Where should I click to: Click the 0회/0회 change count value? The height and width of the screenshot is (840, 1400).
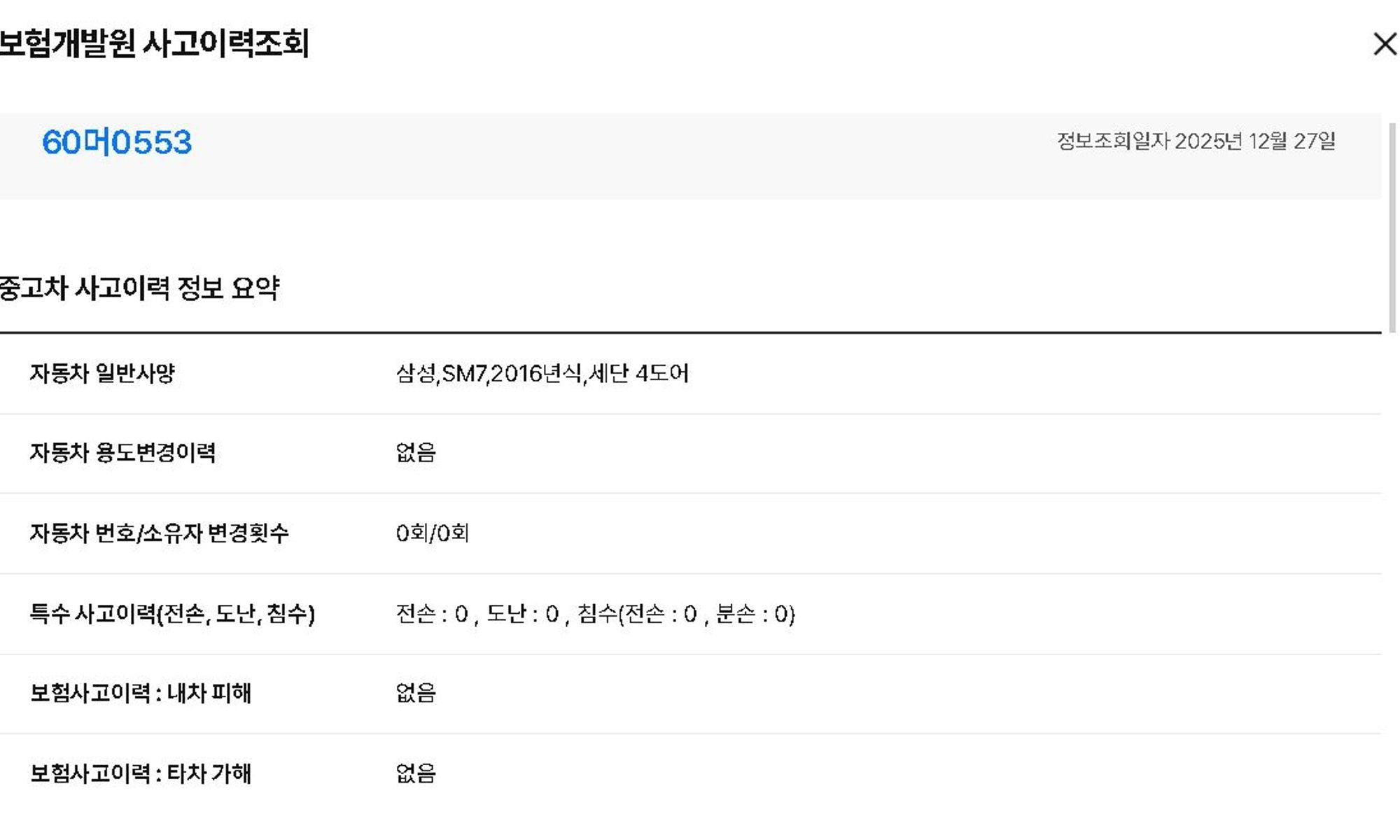[432, 533]
